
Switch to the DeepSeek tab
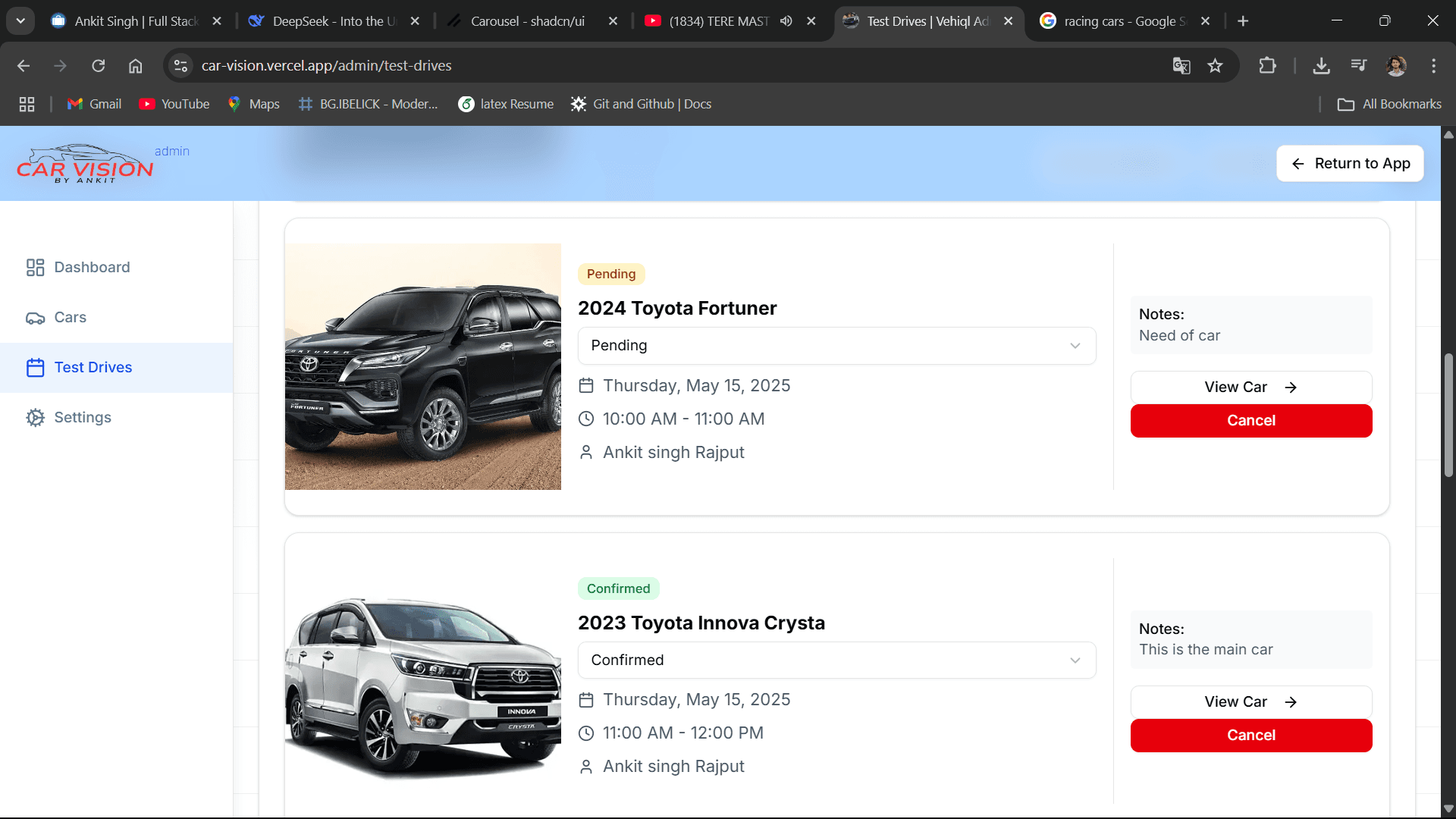coord(334,21)
